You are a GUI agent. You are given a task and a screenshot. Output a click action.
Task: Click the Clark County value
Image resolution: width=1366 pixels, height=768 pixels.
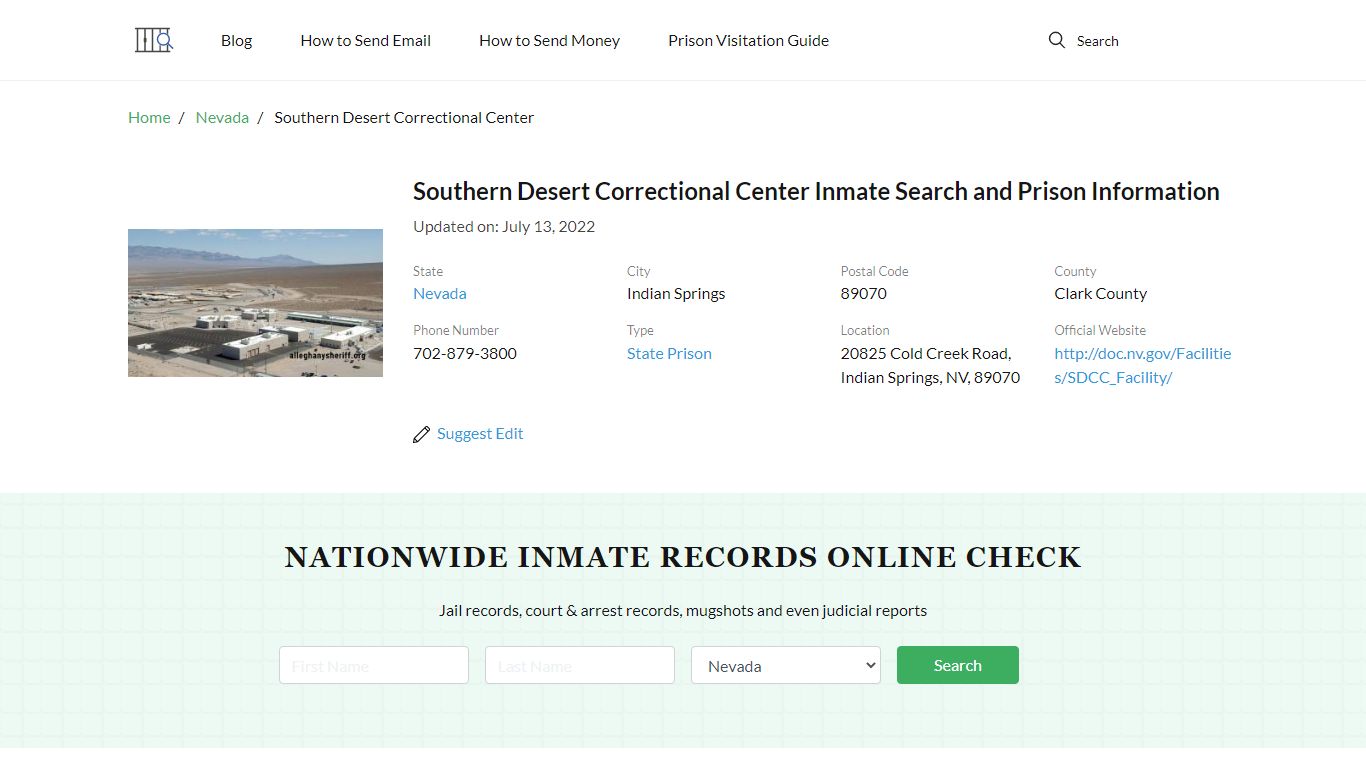tap(1100, 293)
